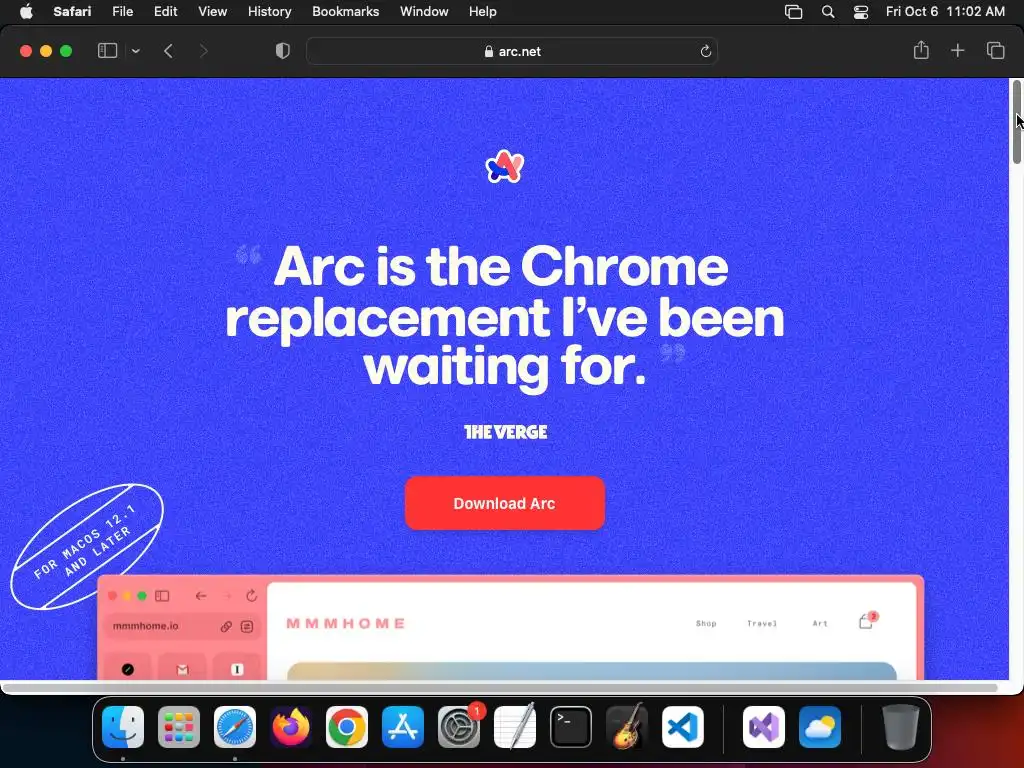The height and width of the screenshot is (768, 1024).
Task: Open the Edit menu
Action: [165, 12]
